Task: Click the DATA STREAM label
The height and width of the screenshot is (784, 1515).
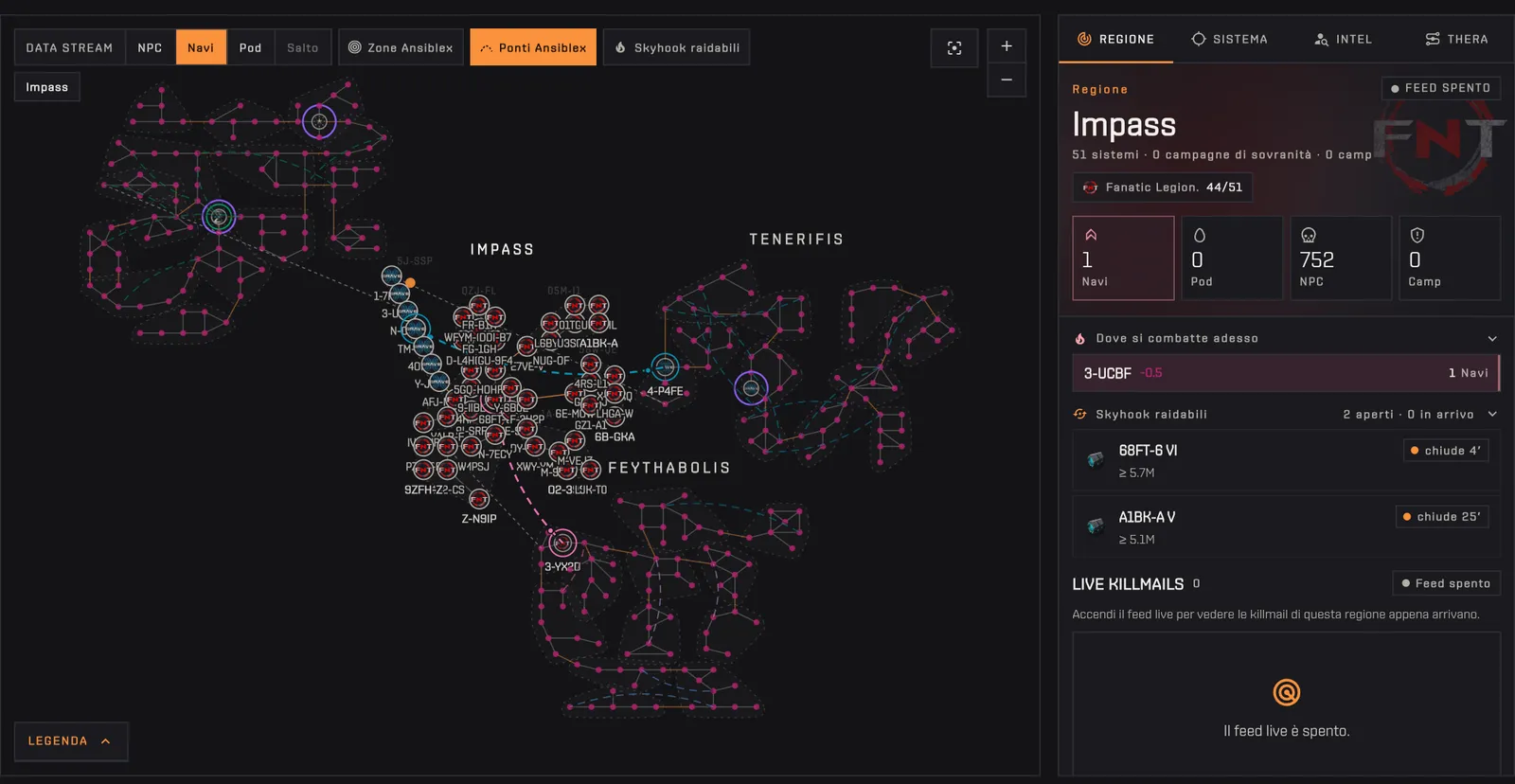Action: 69,47
